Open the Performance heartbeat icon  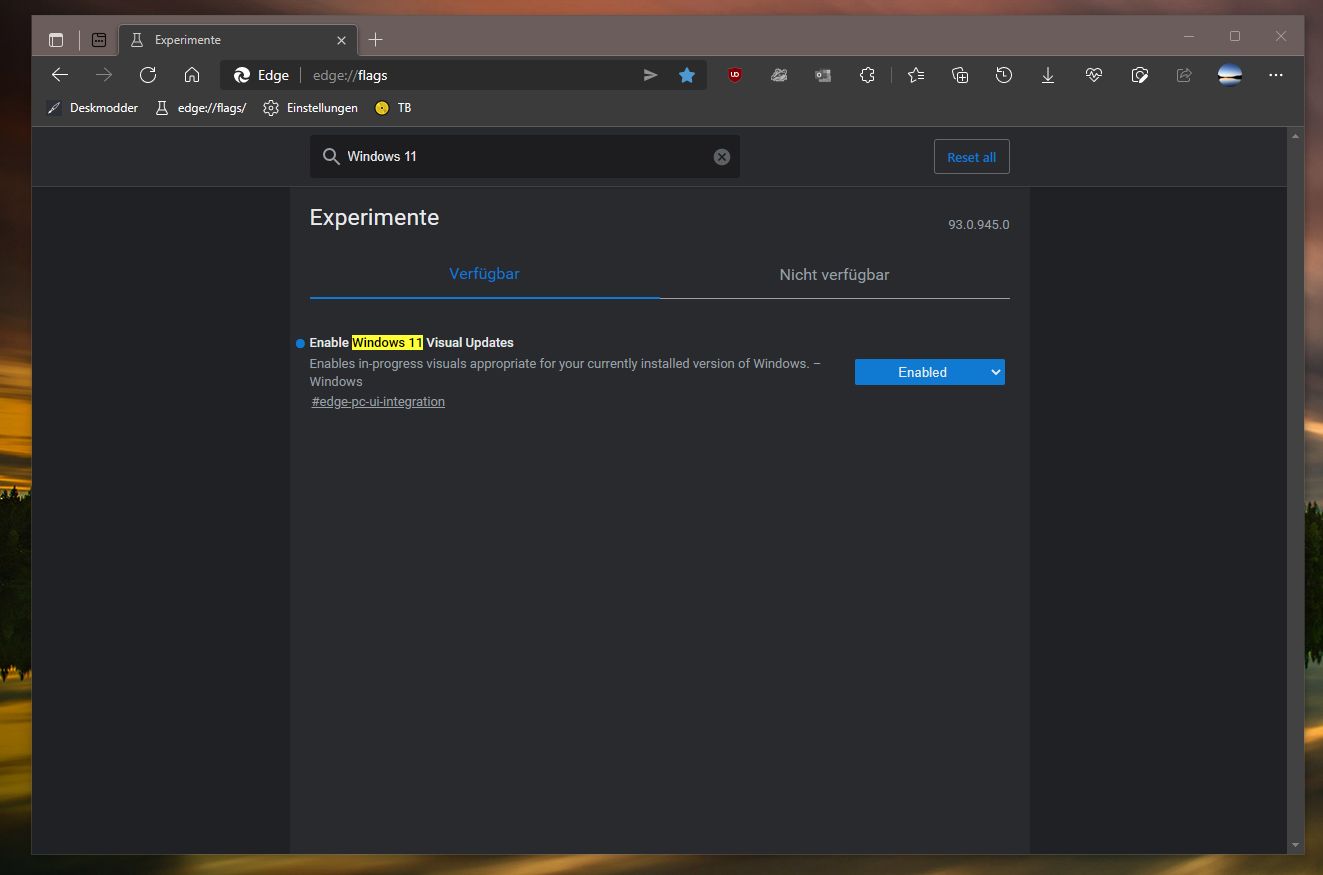point(1094,75)
